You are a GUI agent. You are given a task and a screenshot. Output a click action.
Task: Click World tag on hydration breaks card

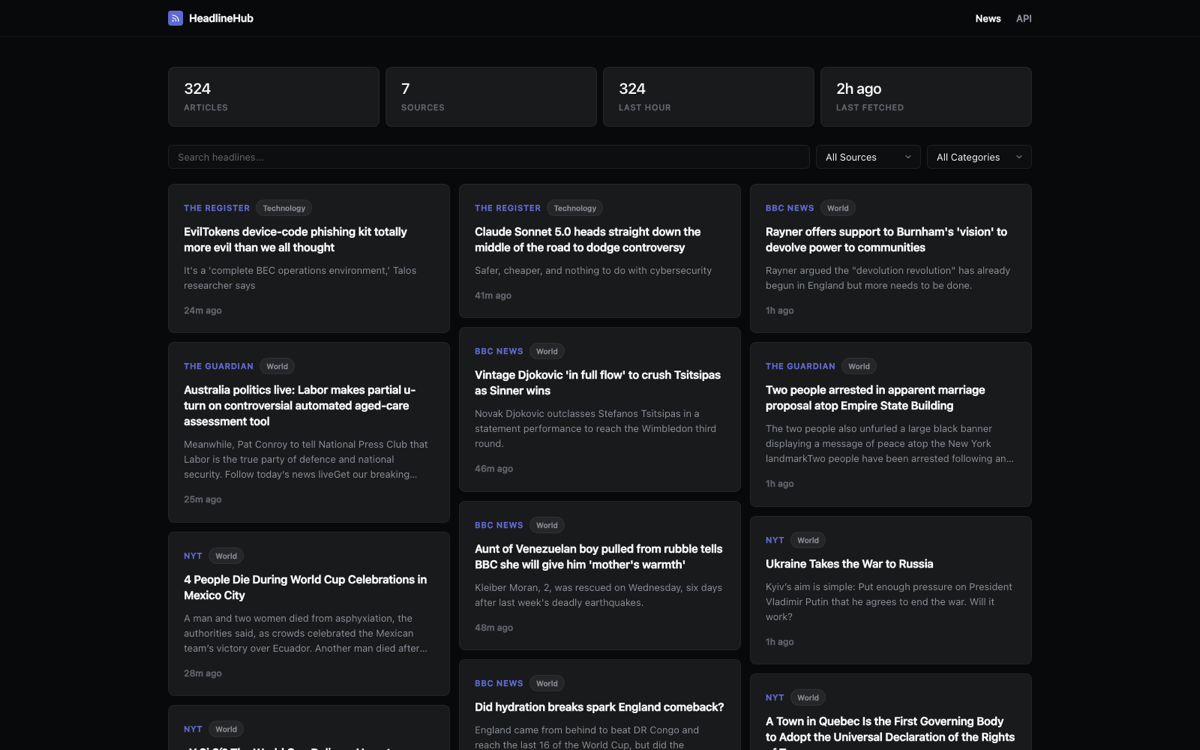(547, 683)
